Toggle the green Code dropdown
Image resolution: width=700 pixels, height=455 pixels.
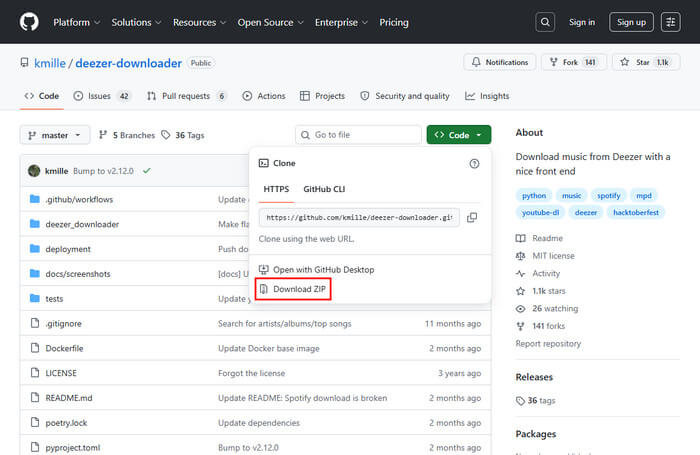pos(458,135)
